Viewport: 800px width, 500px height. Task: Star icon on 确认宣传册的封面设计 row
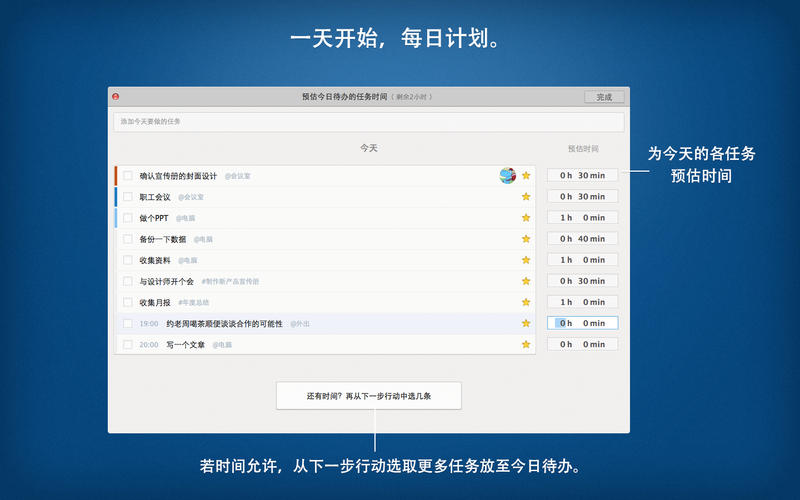point(526,176)
